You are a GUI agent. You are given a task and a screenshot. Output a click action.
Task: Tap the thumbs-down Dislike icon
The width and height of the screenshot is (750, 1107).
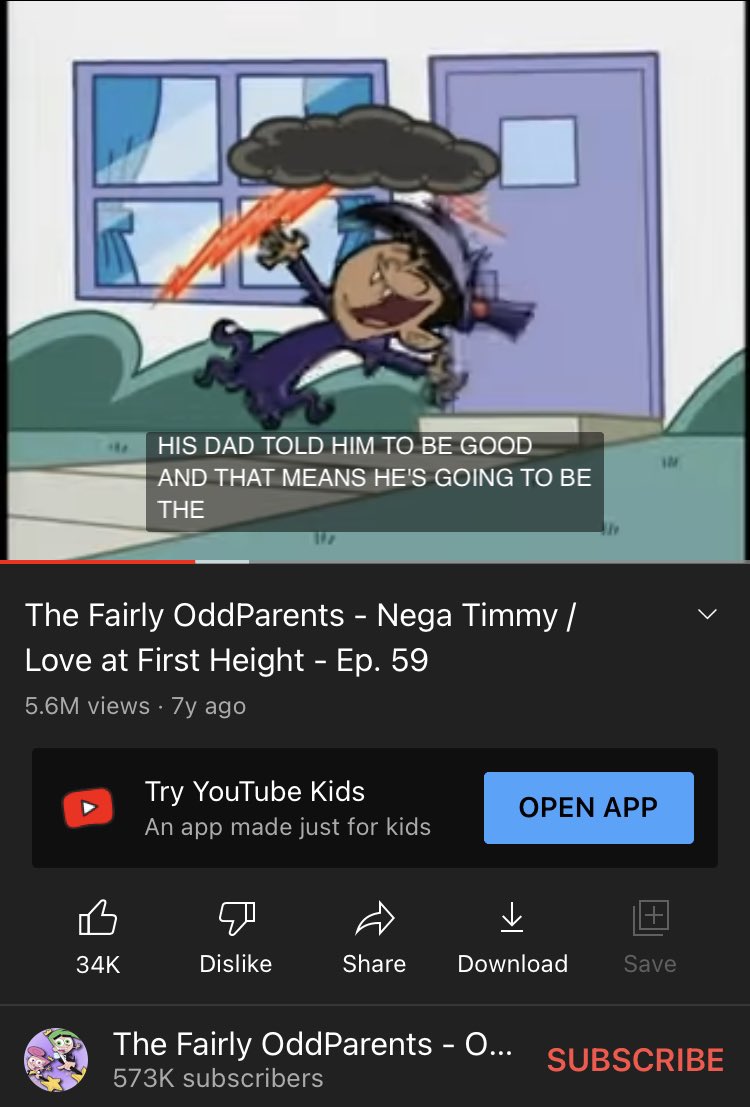(x=236, y=918)
